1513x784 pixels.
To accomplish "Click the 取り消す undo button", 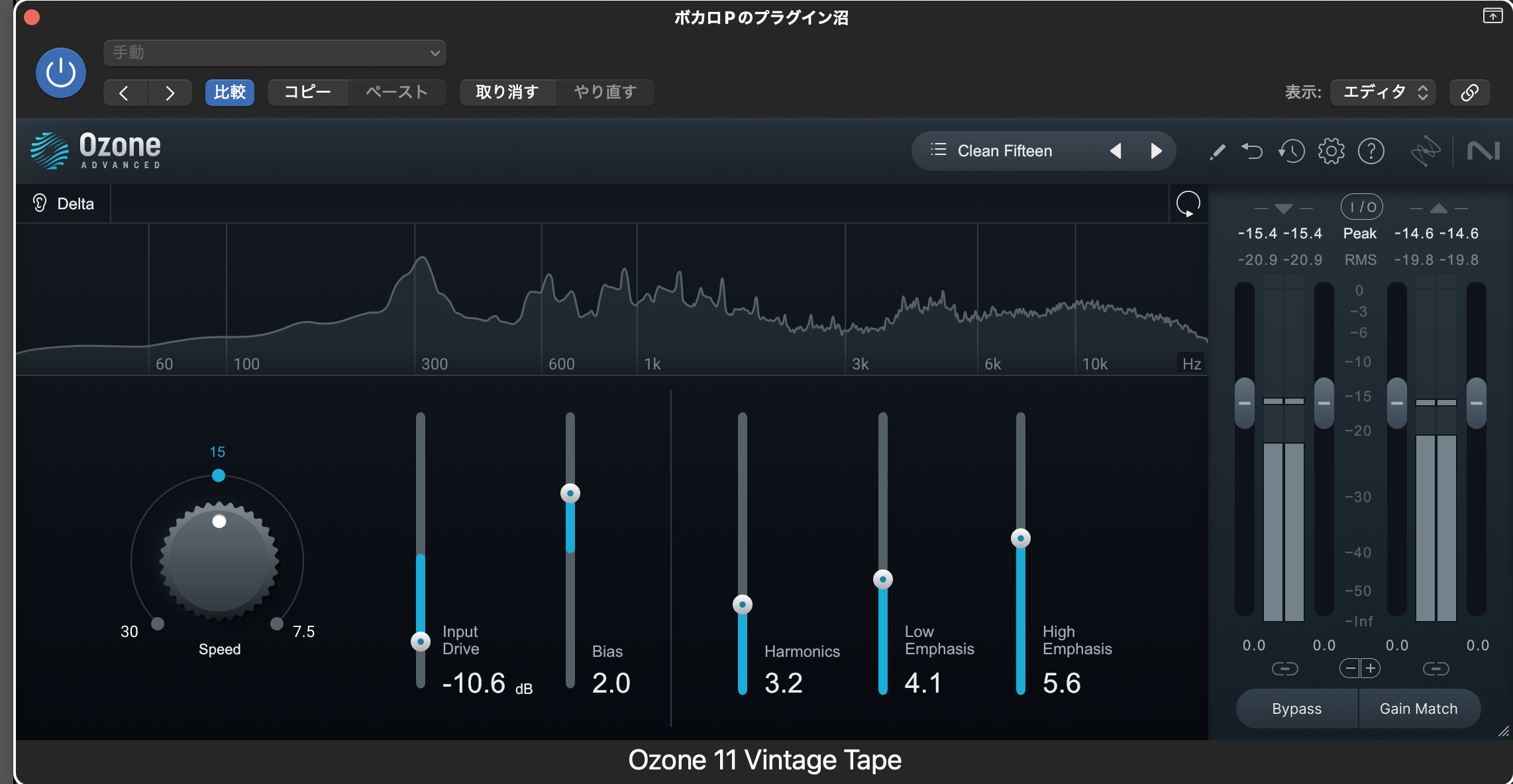I will click(x=507, y=92).
